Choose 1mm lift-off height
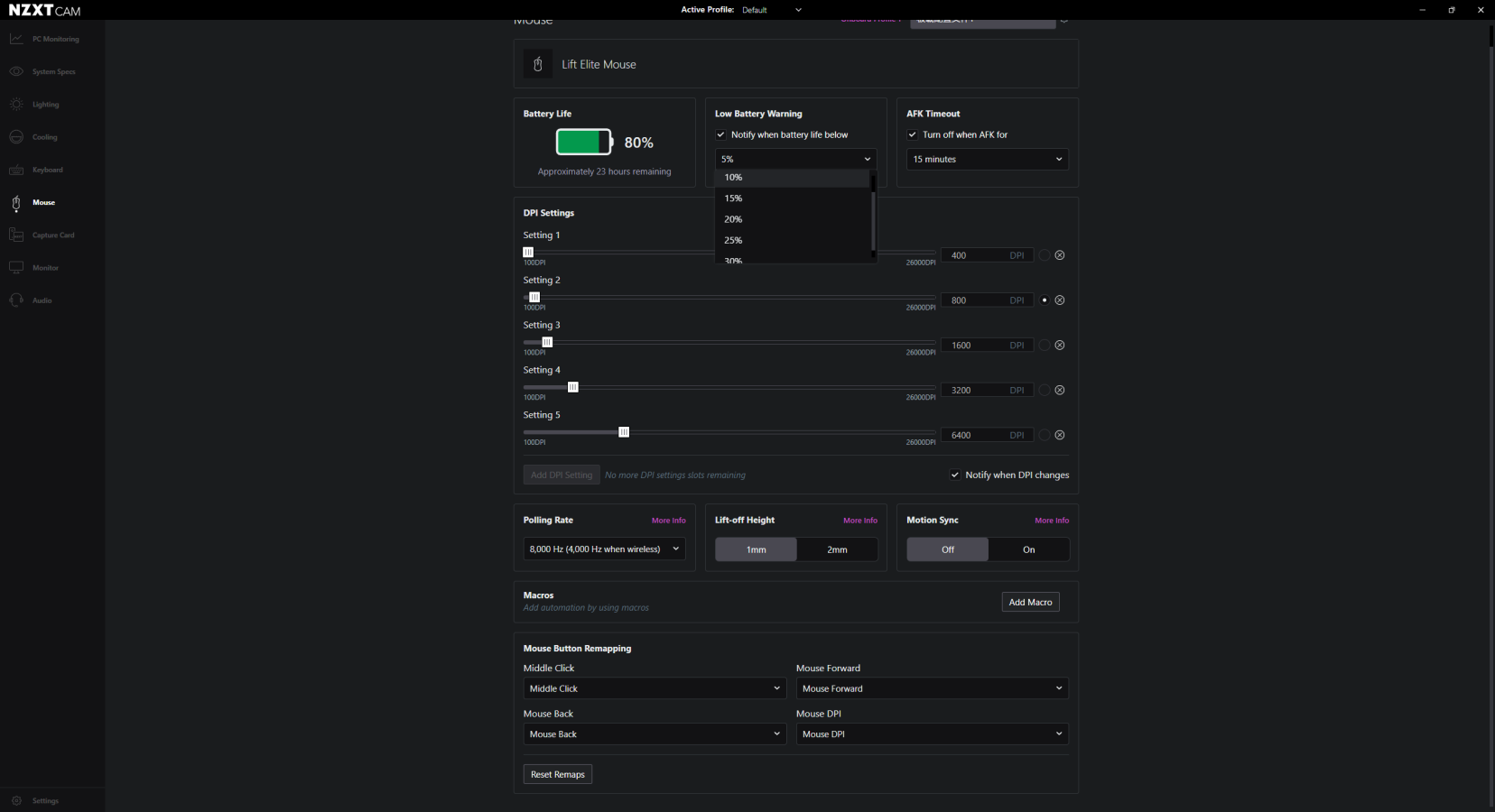Screen dimensions: 1495x812 coord(757,549)
